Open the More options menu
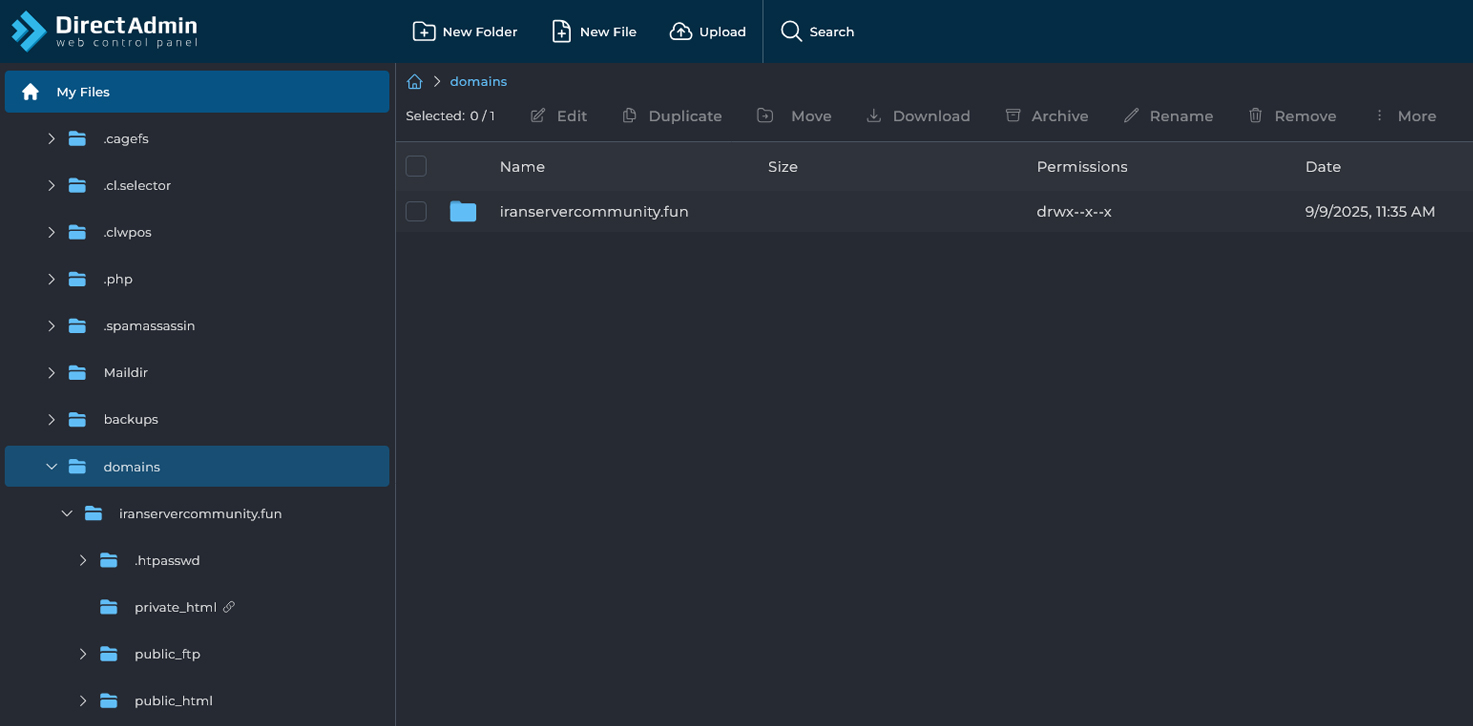The image size is (1473, 726). click(1405, 116)
